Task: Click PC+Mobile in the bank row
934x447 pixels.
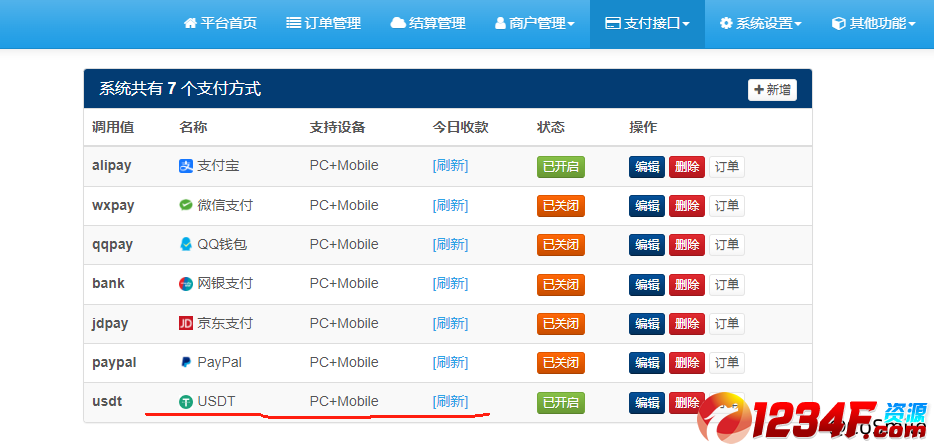Action: [x=344, y=284]
